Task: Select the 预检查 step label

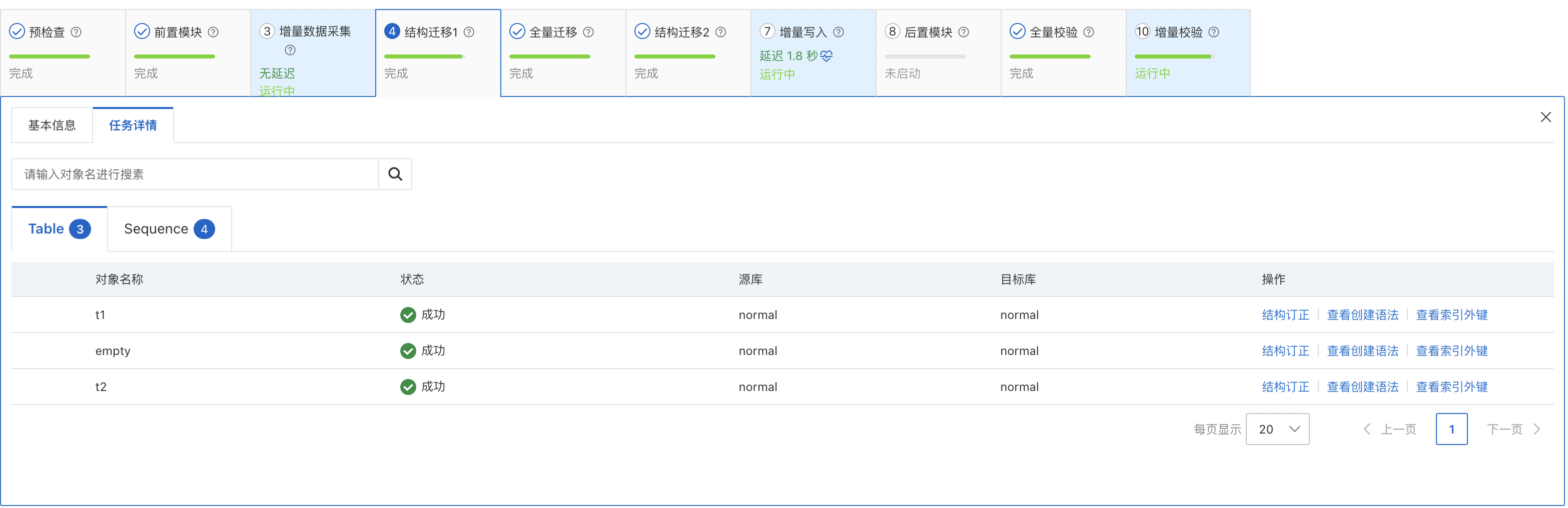Action: coord(47,32)
